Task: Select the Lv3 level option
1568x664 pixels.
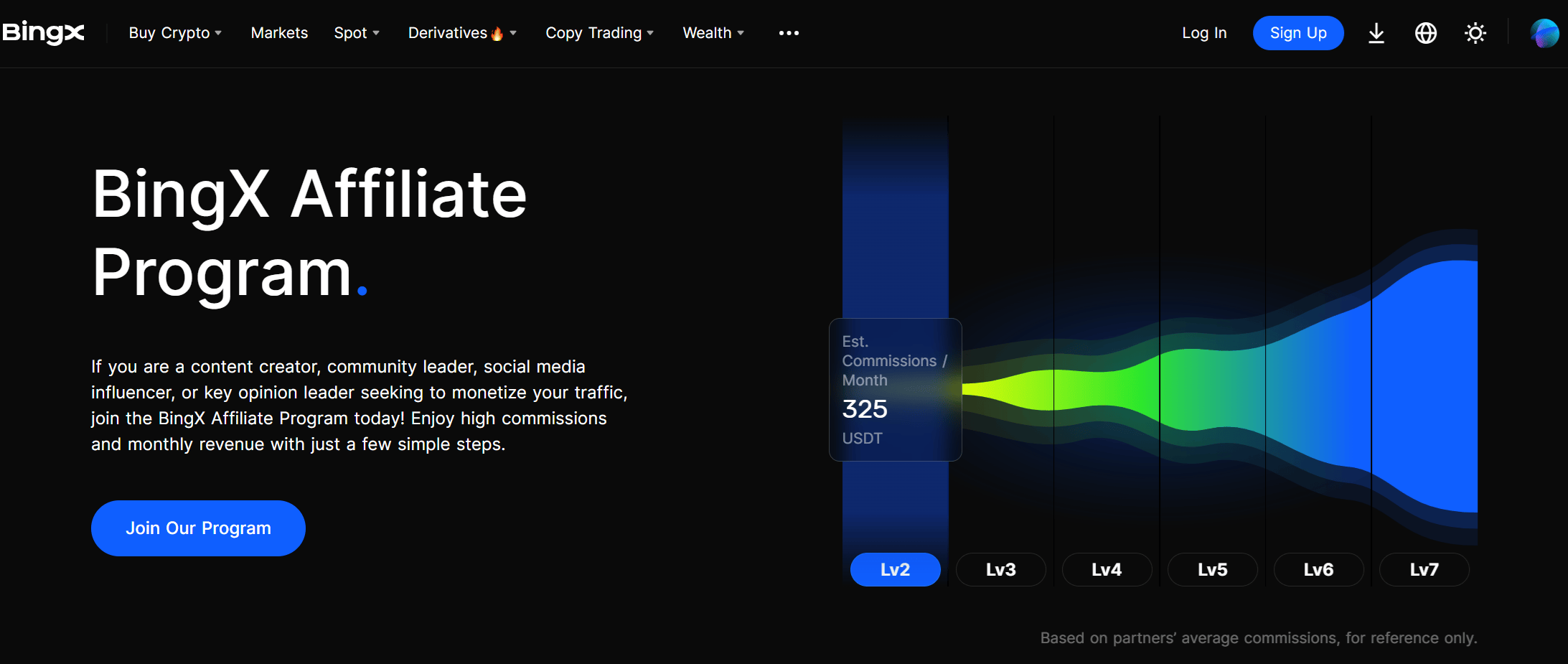Action: tap(1000, 569)
